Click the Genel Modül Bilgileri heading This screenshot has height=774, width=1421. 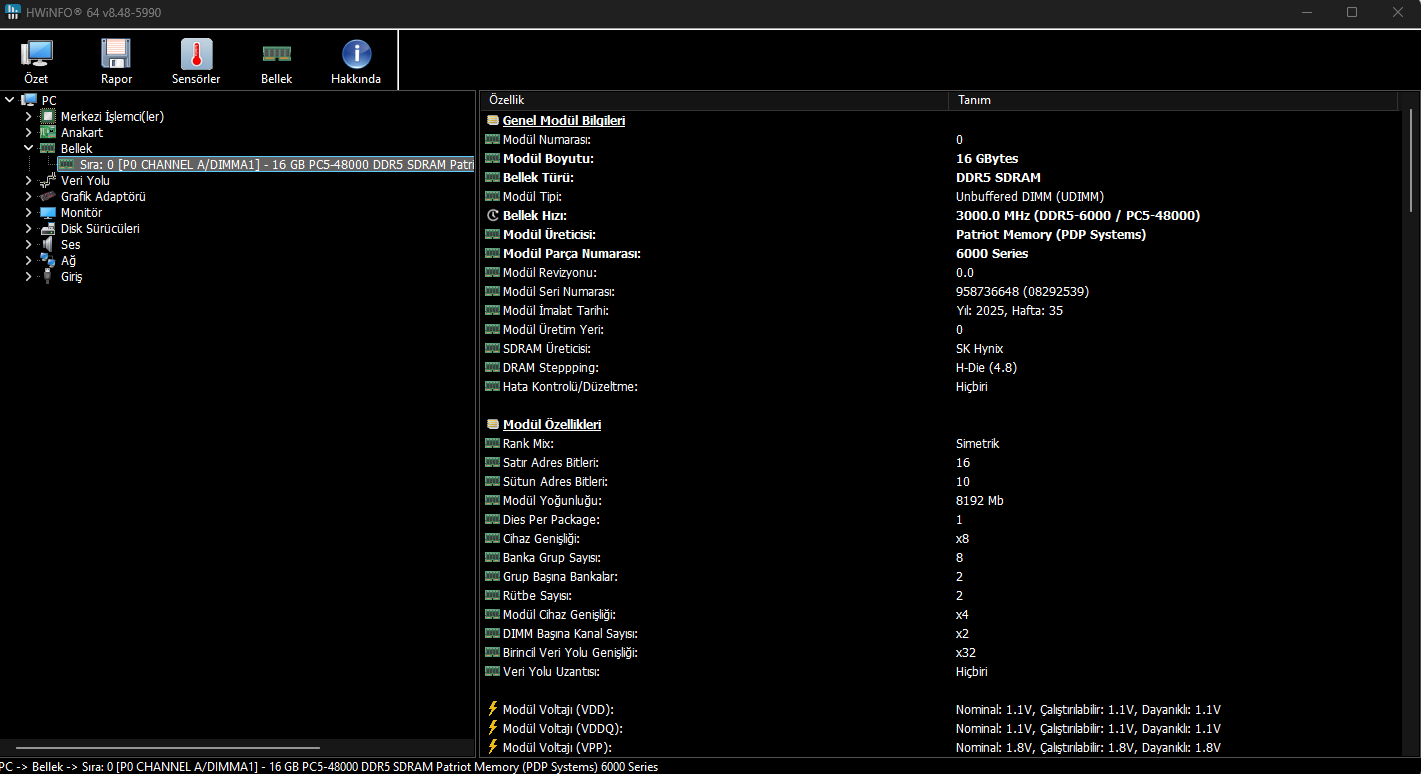pyautogui.click(x=564, y=120)
